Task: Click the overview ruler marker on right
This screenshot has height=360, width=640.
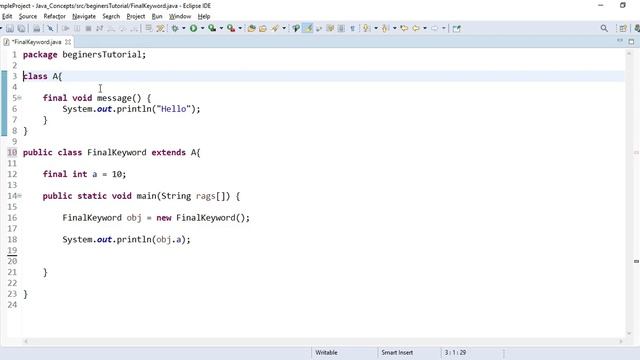Action: 636,261
